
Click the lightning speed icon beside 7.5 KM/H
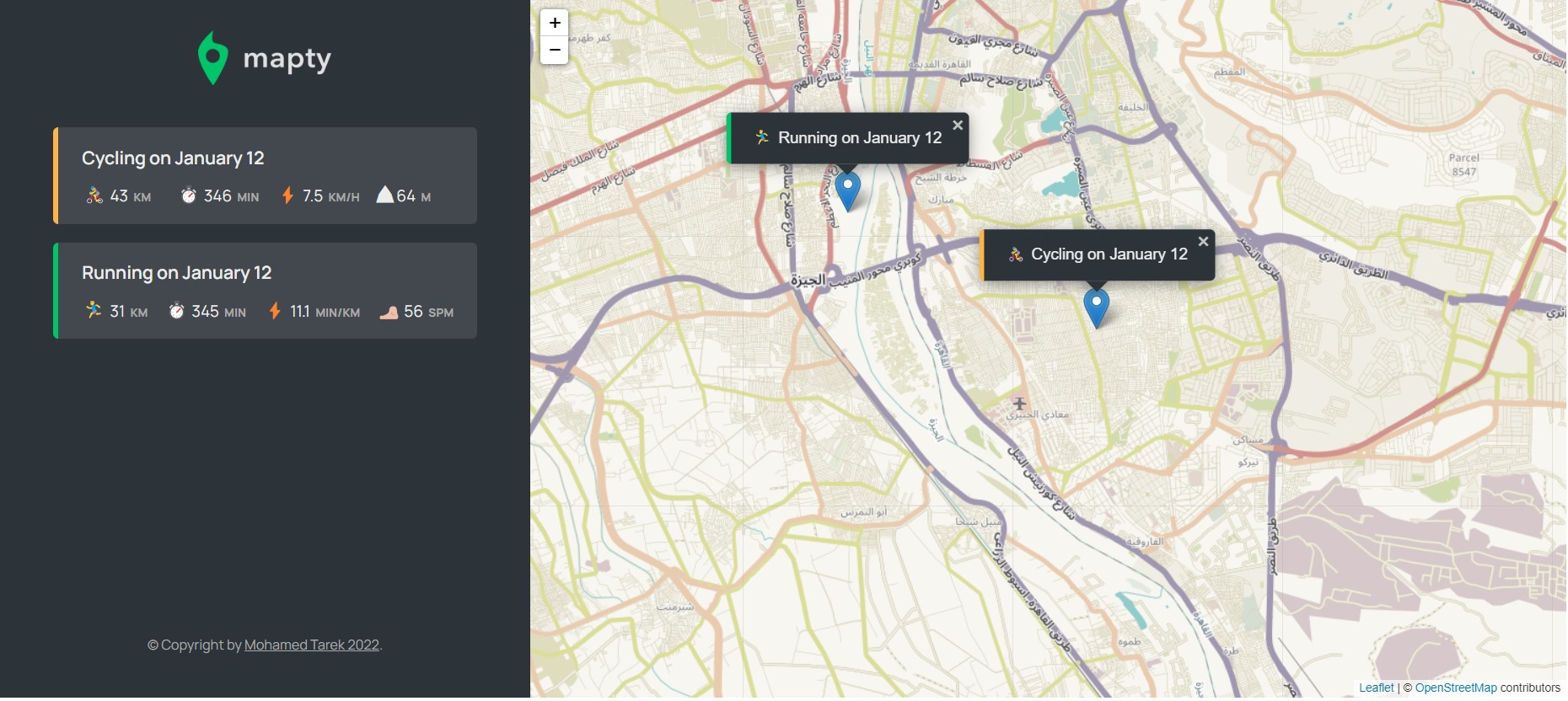tap(287, 195)
